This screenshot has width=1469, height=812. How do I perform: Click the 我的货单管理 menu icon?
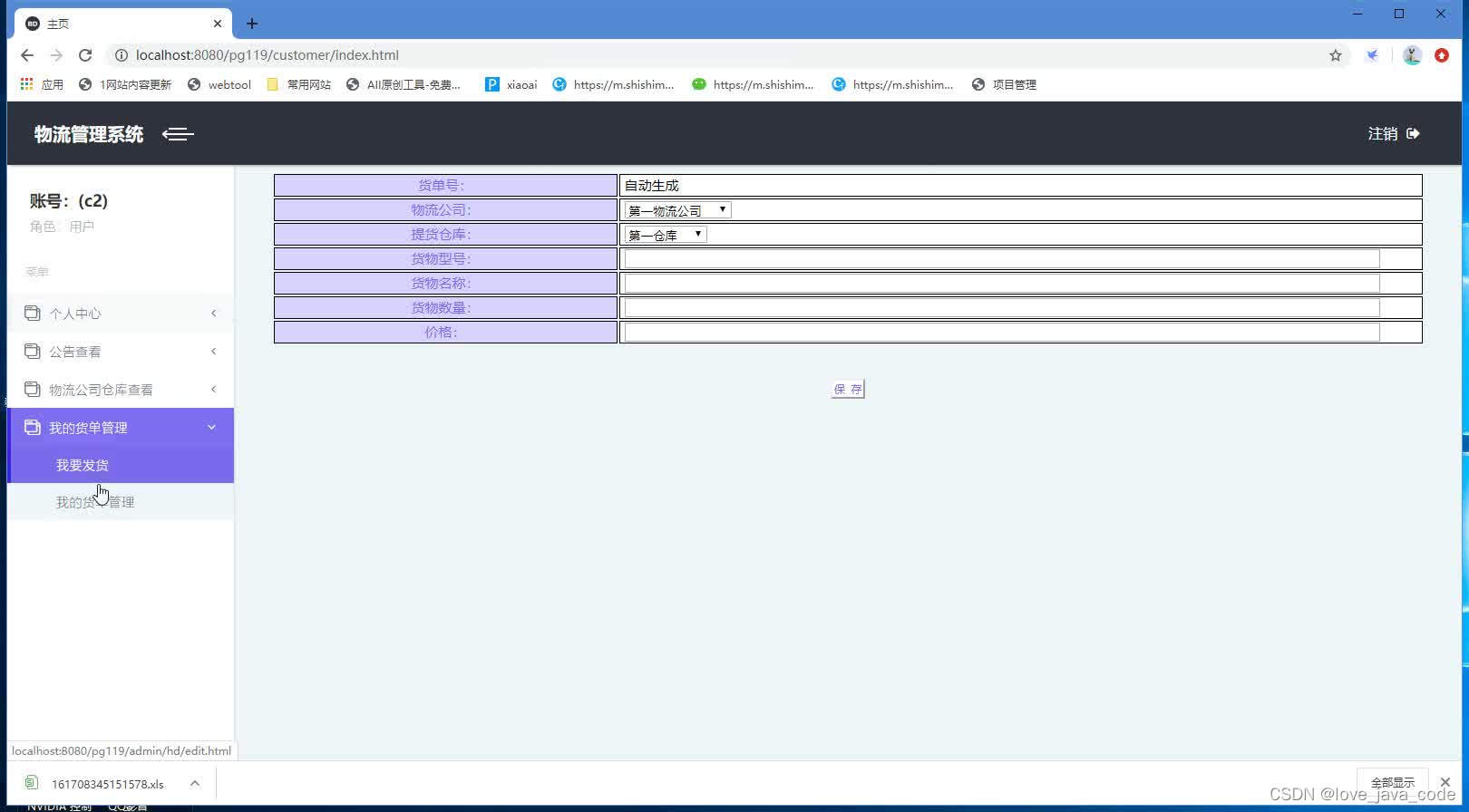coord(33,427)
